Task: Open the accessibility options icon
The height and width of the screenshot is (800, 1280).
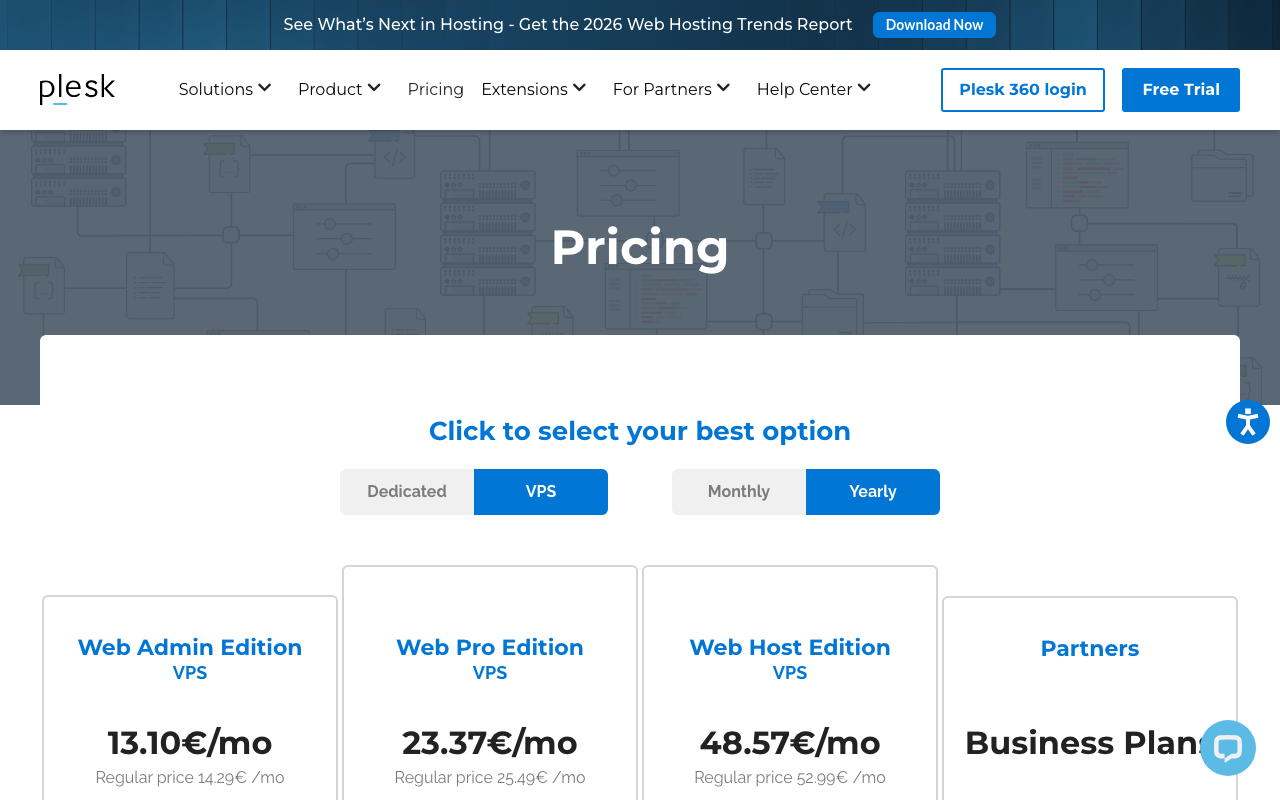Action: click(1247, 422)
